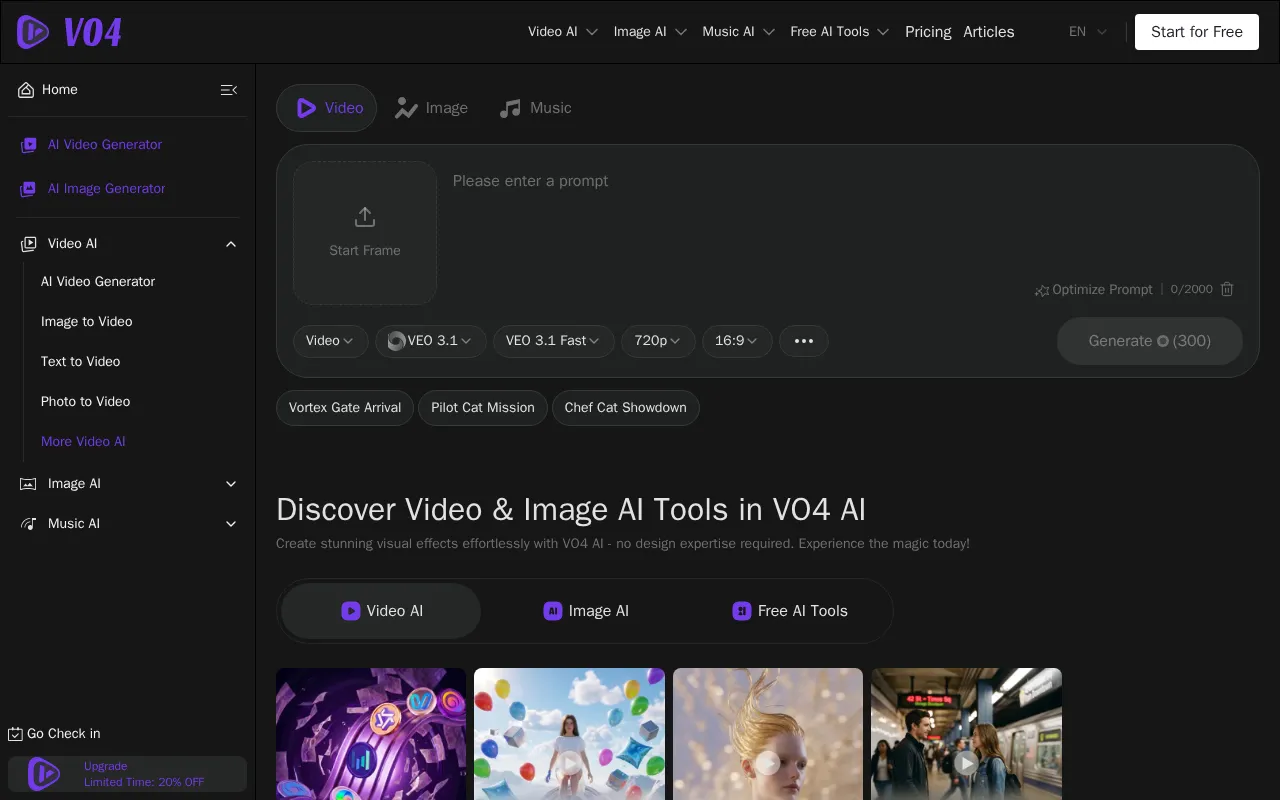Viewport: 1280px width, 800px height.
Task: Open the VEO 3.1 Fast version dropdown
Action: coord(554,341)
